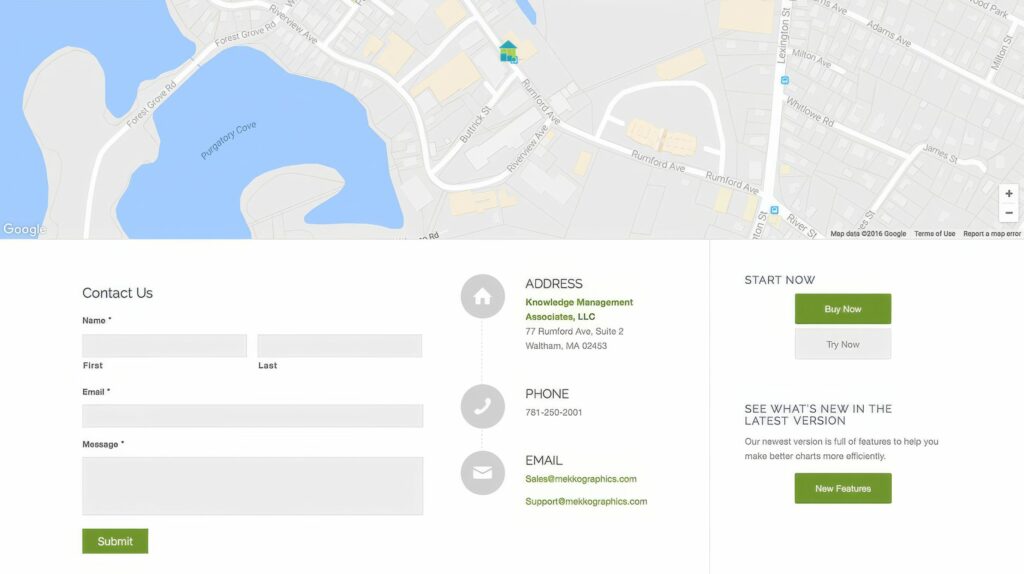Click the PHONE heading
This screenshot has width=1024, height=574.
point(547,394)
